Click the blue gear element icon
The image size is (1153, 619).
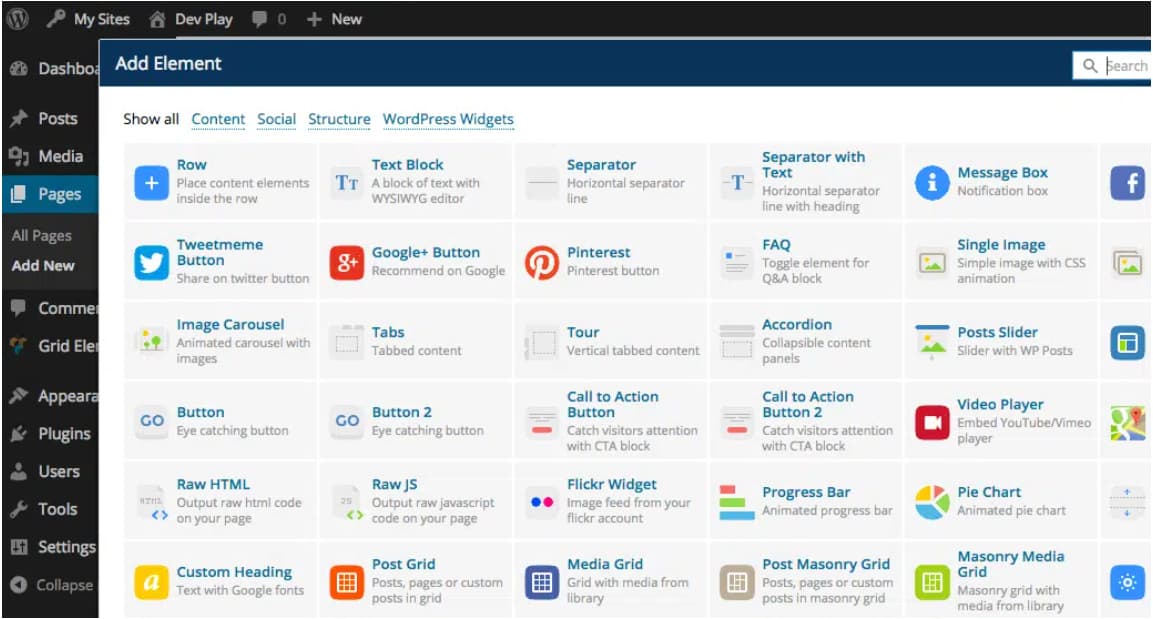pos(1127,582)
